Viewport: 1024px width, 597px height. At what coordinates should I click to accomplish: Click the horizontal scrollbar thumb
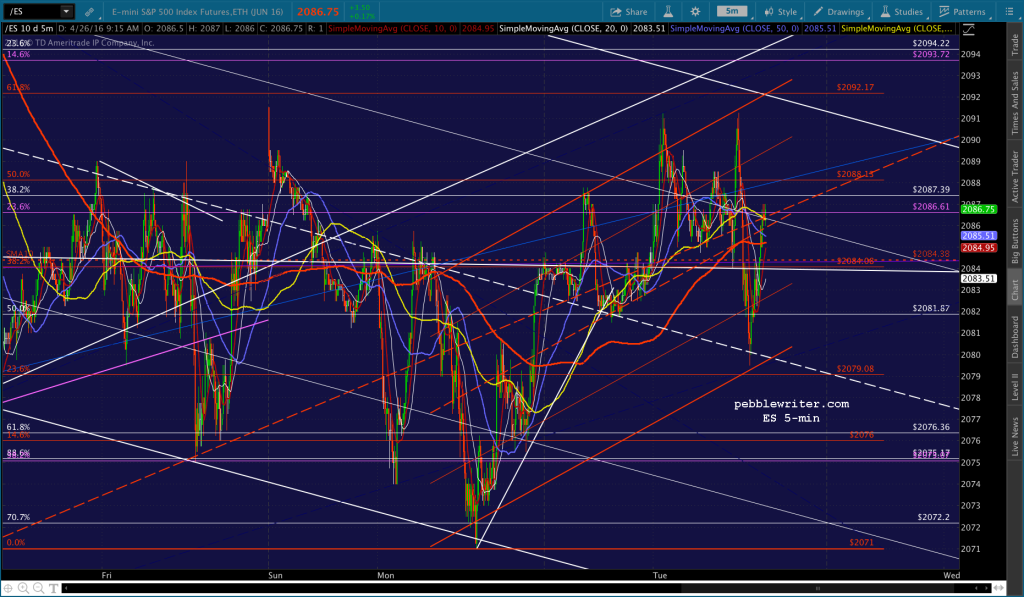coord(818,588)
